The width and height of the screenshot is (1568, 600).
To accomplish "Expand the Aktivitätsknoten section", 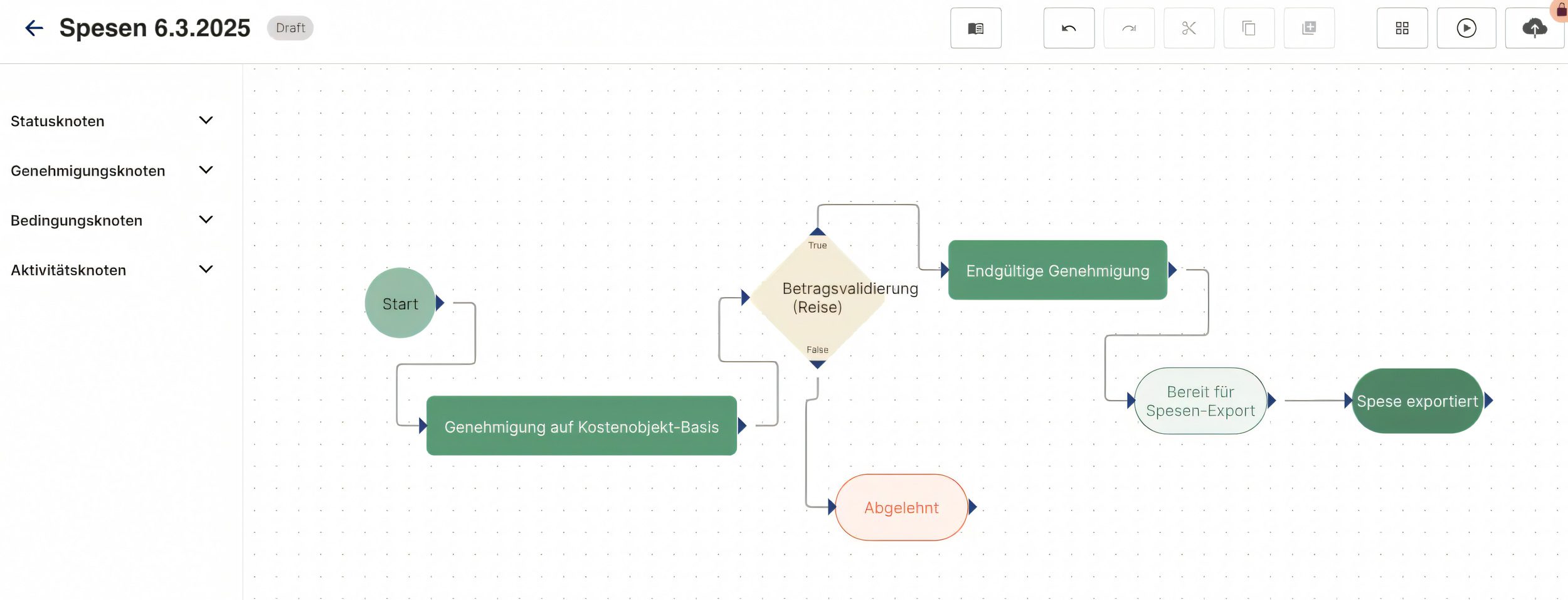I will [206, 270].
